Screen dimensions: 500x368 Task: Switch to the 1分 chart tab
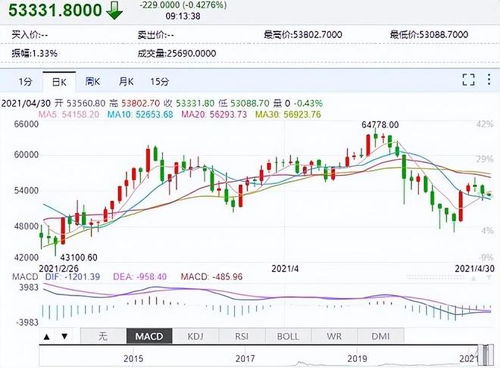click(25, 81)
